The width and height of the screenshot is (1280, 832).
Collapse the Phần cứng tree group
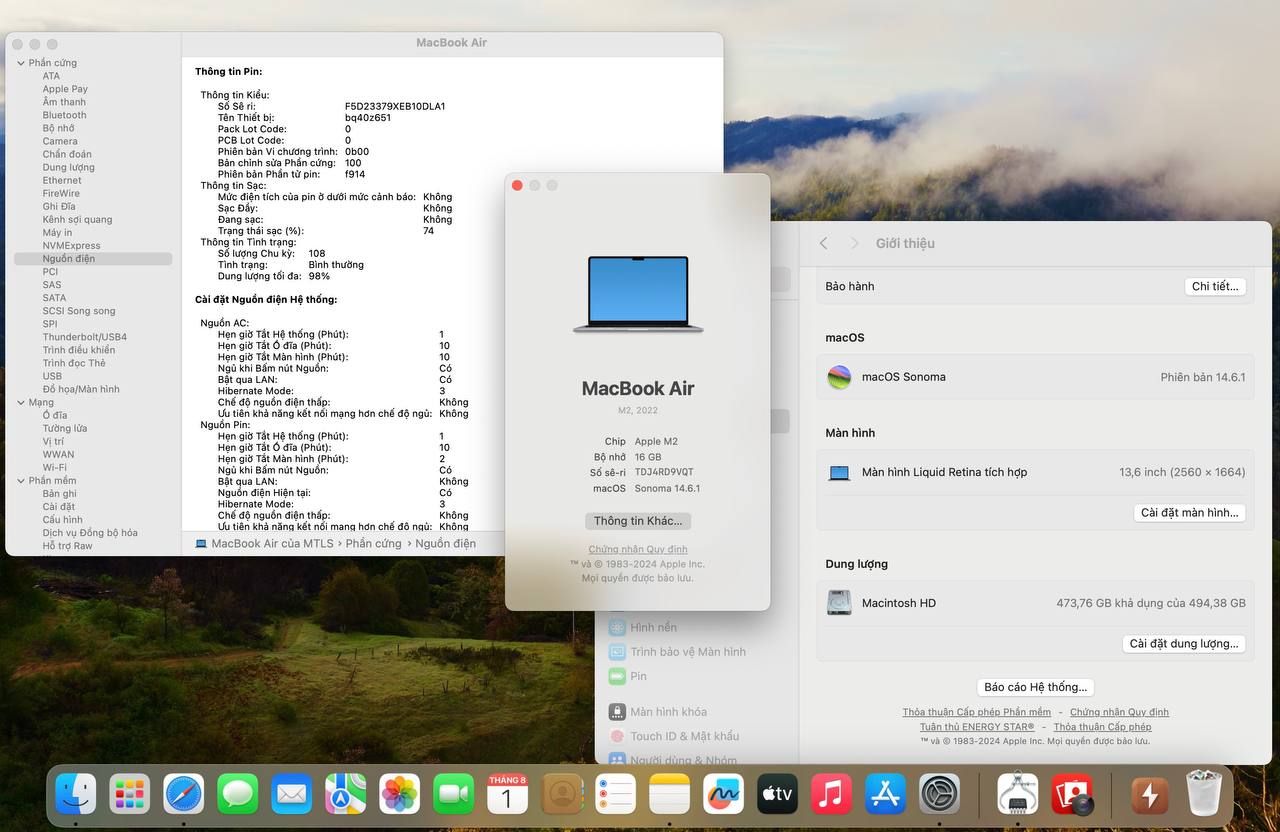20,63
